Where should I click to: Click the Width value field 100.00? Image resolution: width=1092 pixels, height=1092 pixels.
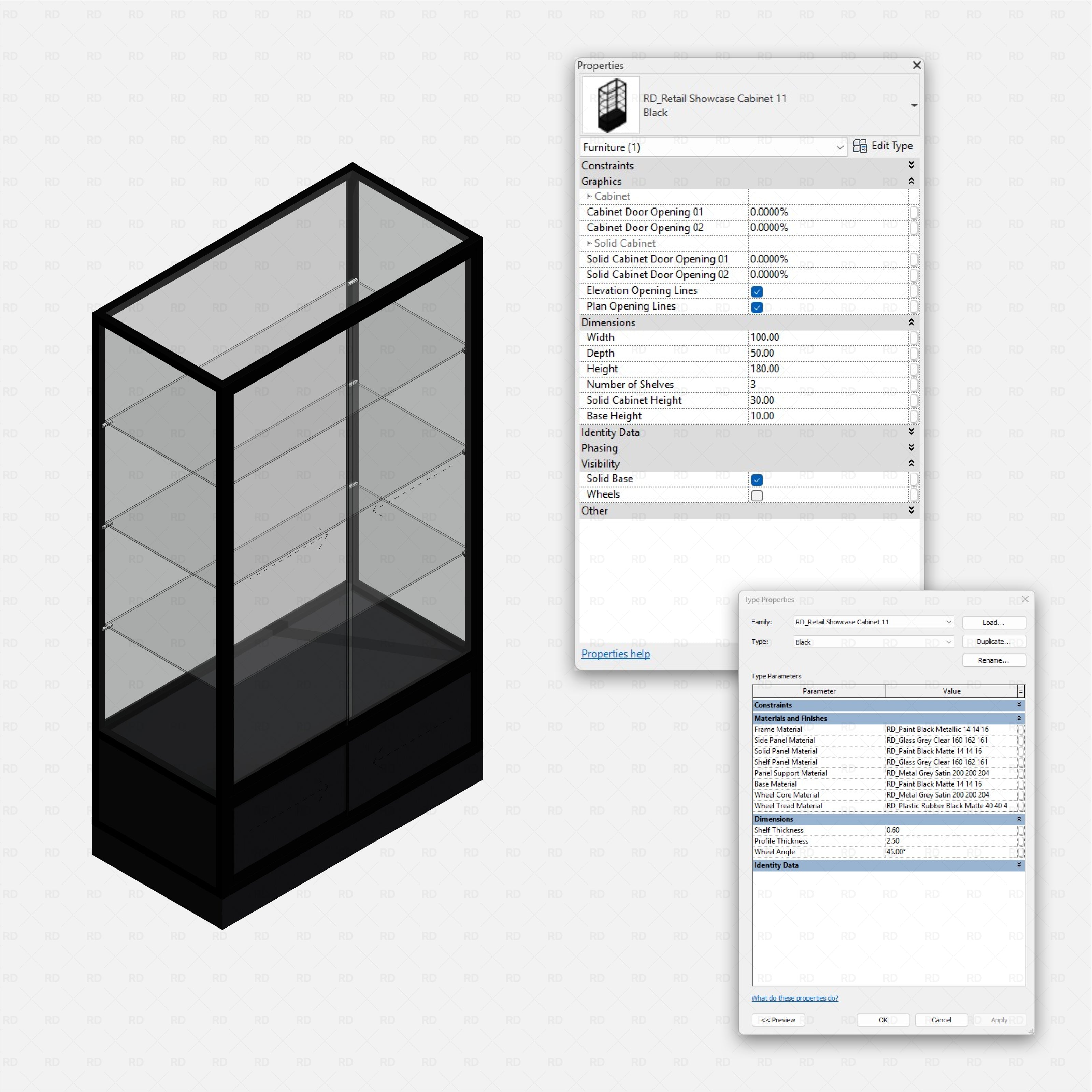[x=828, y=337]
